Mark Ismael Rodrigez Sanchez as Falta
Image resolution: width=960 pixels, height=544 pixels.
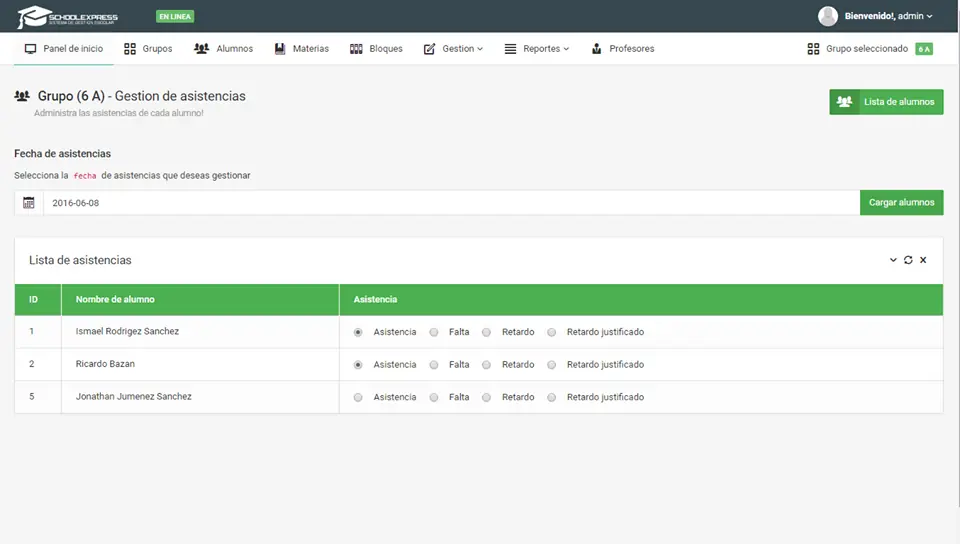(x=434, y=332)
